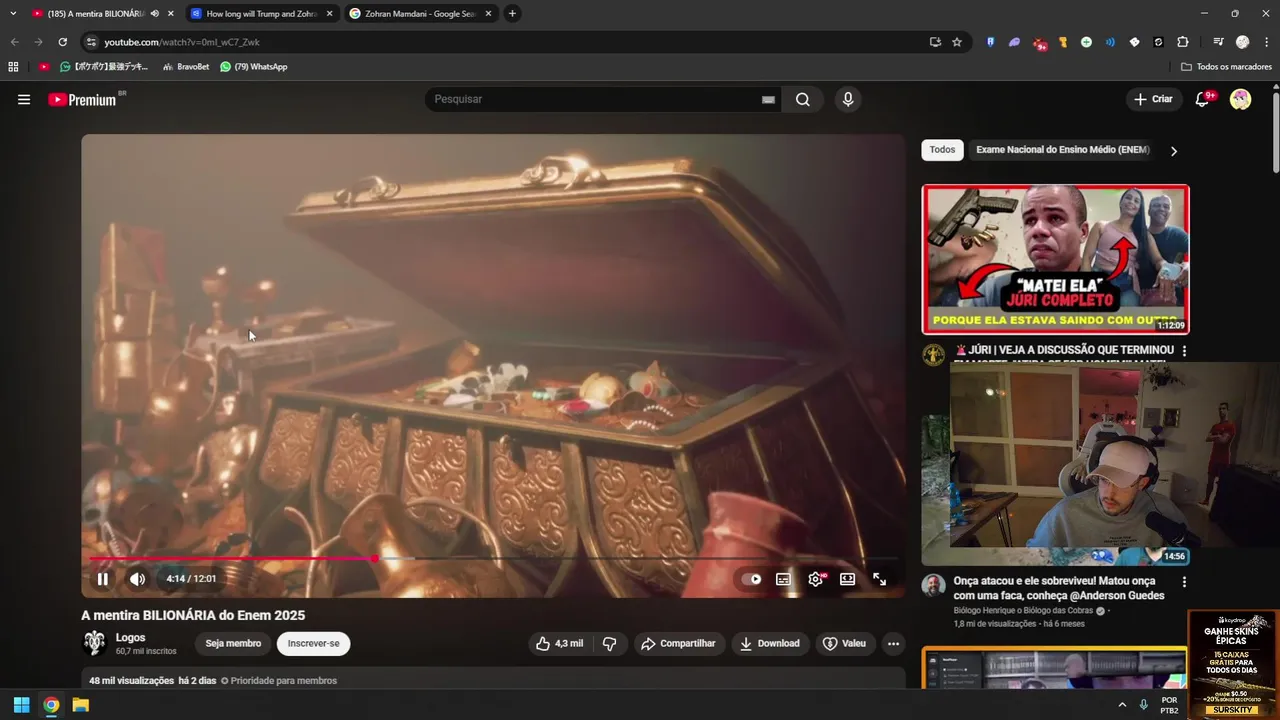Switch to theater mode

point(847,579)
